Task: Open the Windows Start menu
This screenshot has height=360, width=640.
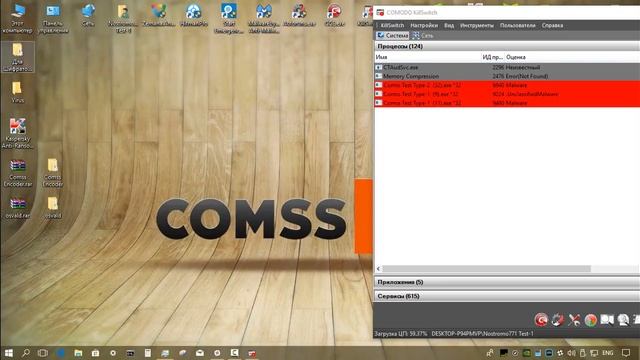Action: [9, 353]
